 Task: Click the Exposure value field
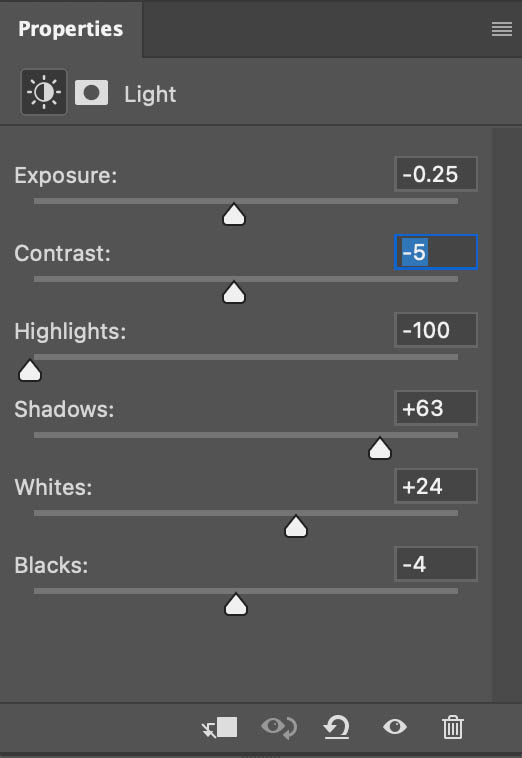pos(436,174)
